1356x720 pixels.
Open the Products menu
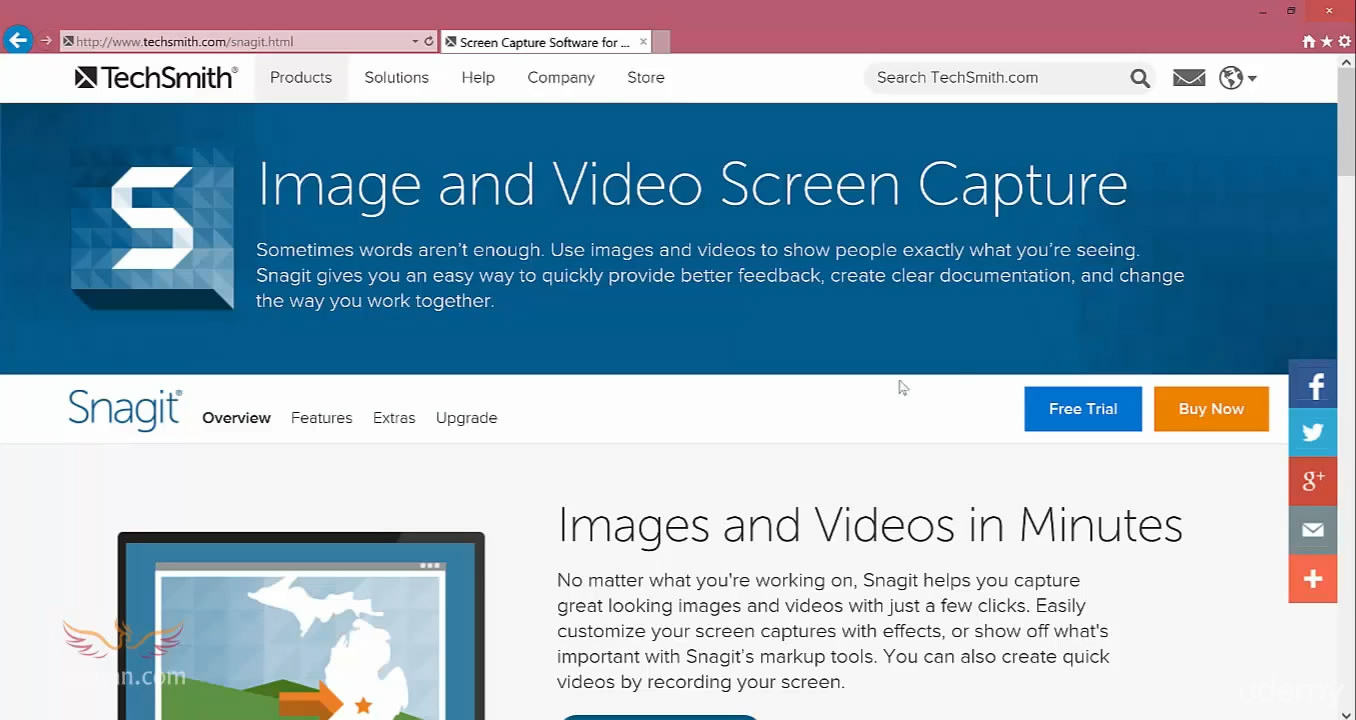pos(301,77)
